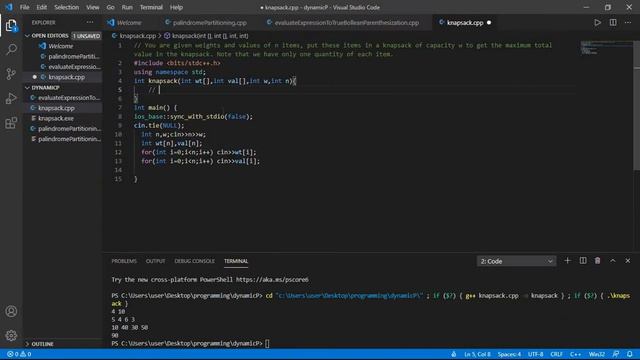The height and width of the screenshot is (360, 640).
Task: Click 'Ln 5, Col 8' cursor position indicator
Action: pos(477,354)
